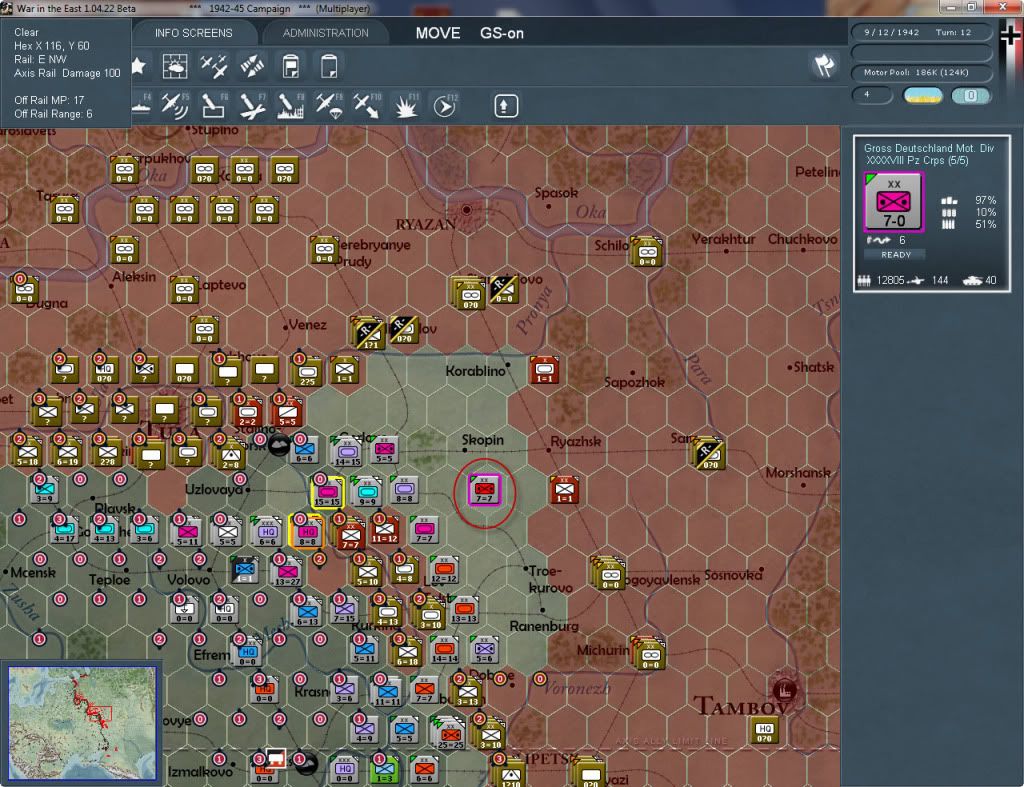Select the F8 bomb city mode icon
Screen dimensions: 1024x787
point(291,106)
